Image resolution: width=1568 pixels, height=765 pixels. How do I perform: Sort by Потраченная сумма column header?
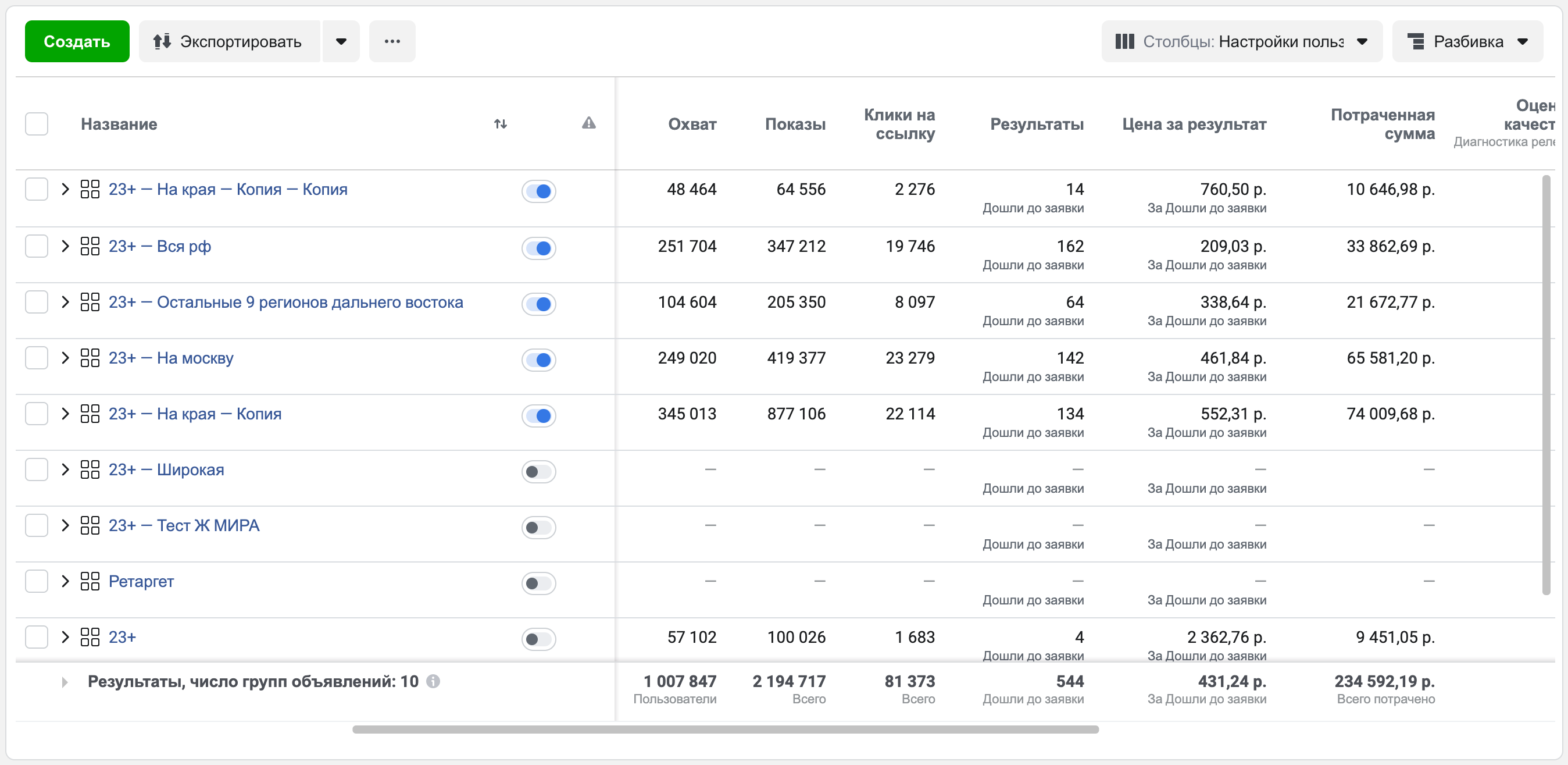(1383, 124)
